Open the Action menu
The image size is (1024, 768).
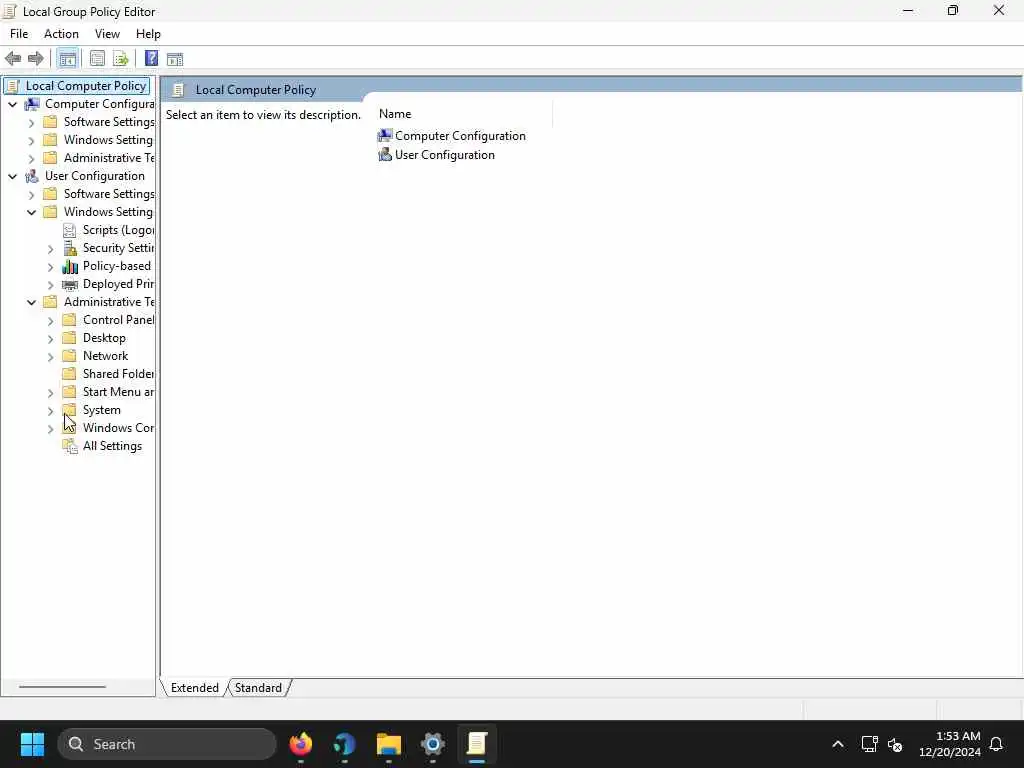[x=61, y=34]
